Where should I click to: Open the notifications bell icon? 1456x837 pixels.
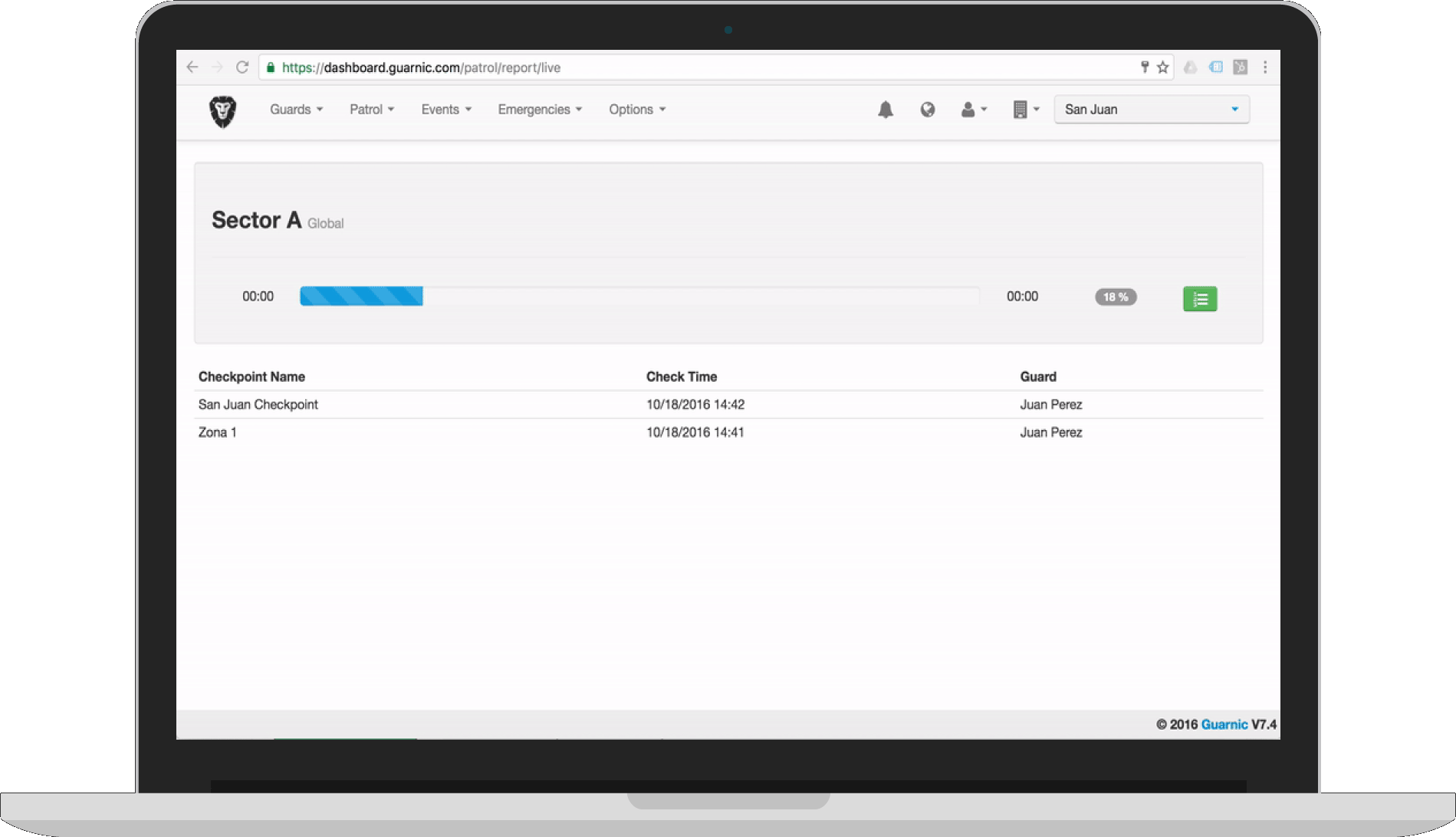[x=886, y=110]
